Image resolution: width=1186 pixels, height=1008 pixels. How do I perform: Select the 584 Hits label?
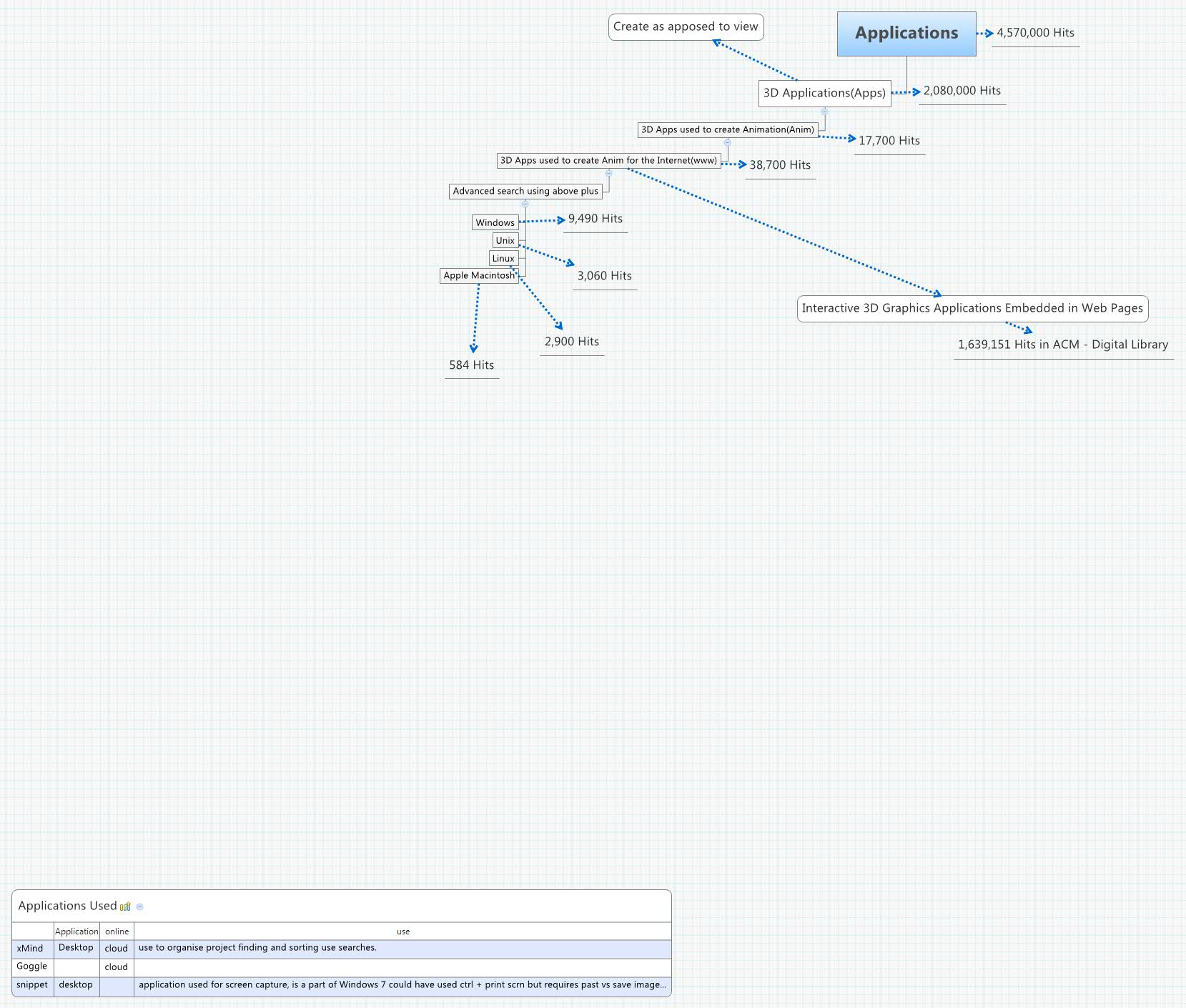(x=471, y=365)
